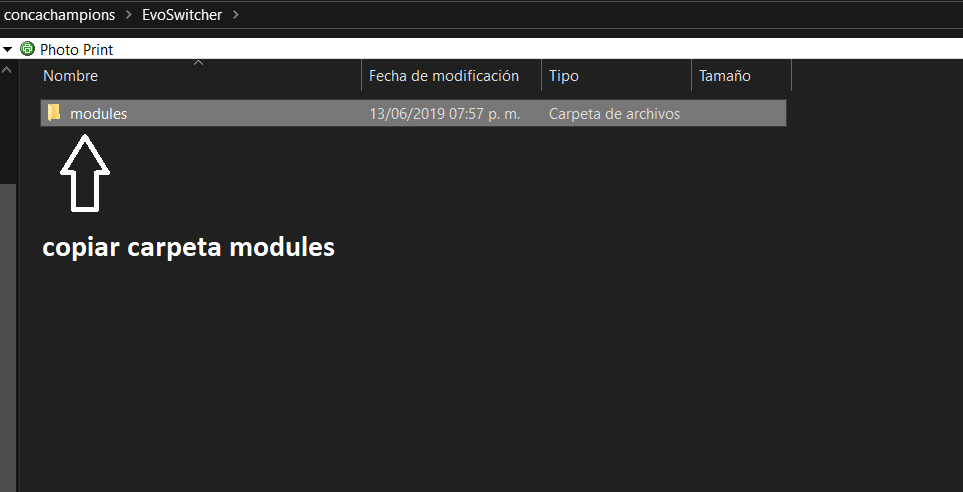Sort by Fecha de modificación column header
The width and height of the screenshot is (963, 492).
click(x=444, y=76)
